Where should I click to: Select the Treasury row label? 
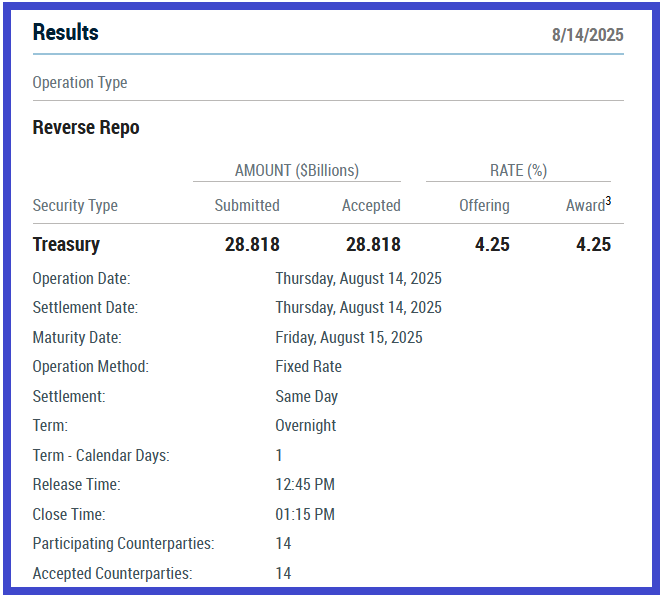coord(66,245)
